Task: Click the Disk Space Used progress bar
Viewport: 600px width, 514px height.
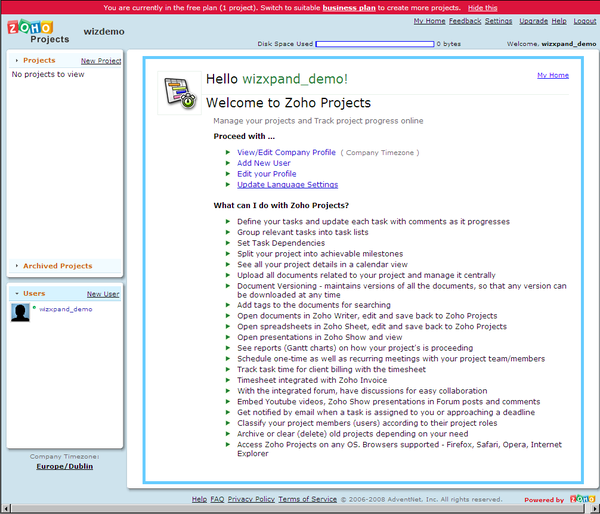Action: tap(375, 44)
